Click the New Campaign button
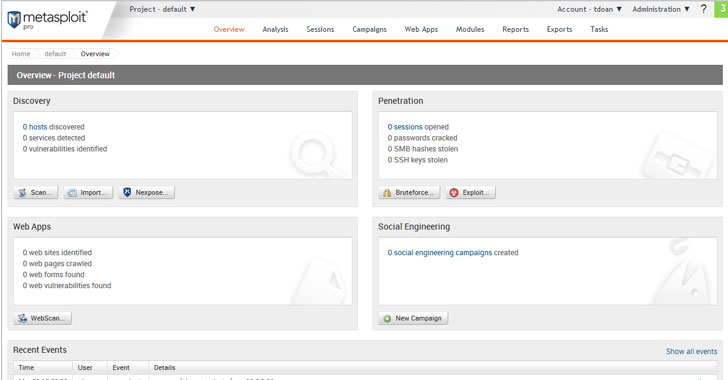The height and width of the screenshot is (380, 728). point(413,318)
